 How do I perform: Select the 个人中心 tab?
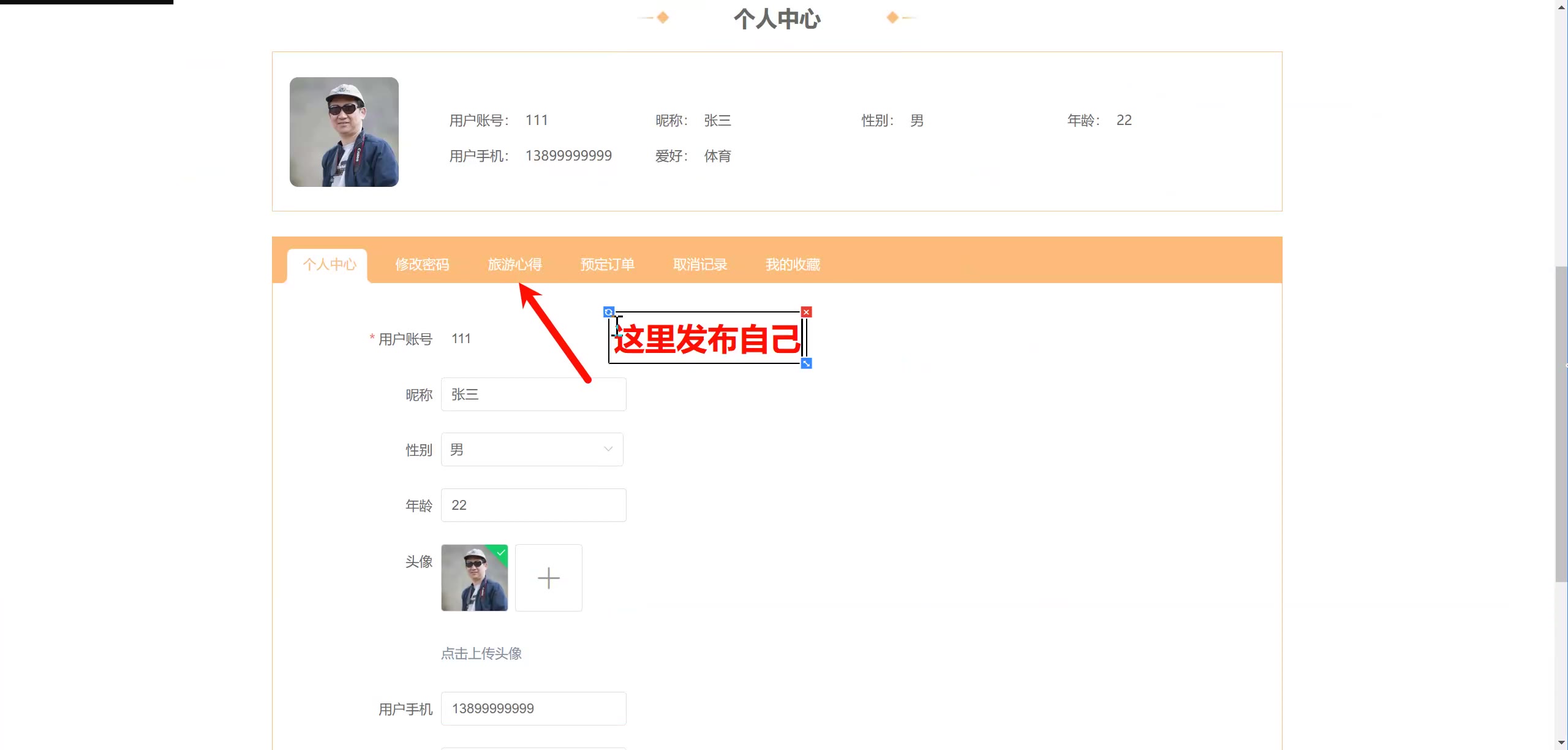click(x=329, y=265)
